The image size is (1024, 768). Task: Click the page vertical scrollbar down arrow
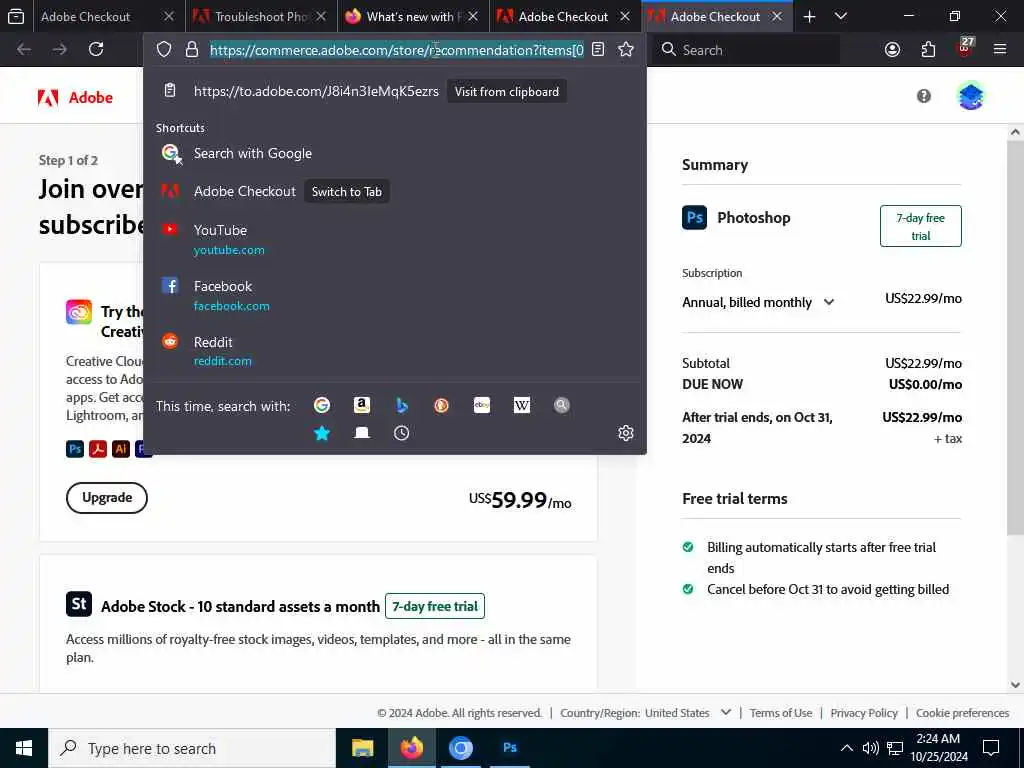1015,684
